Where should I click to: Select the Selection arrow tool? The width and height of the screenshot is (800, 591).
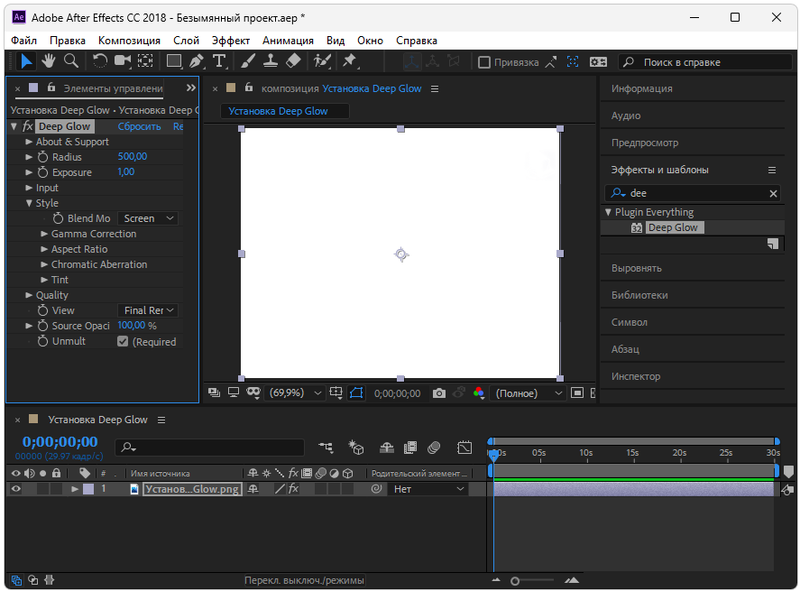click(26, 61)
